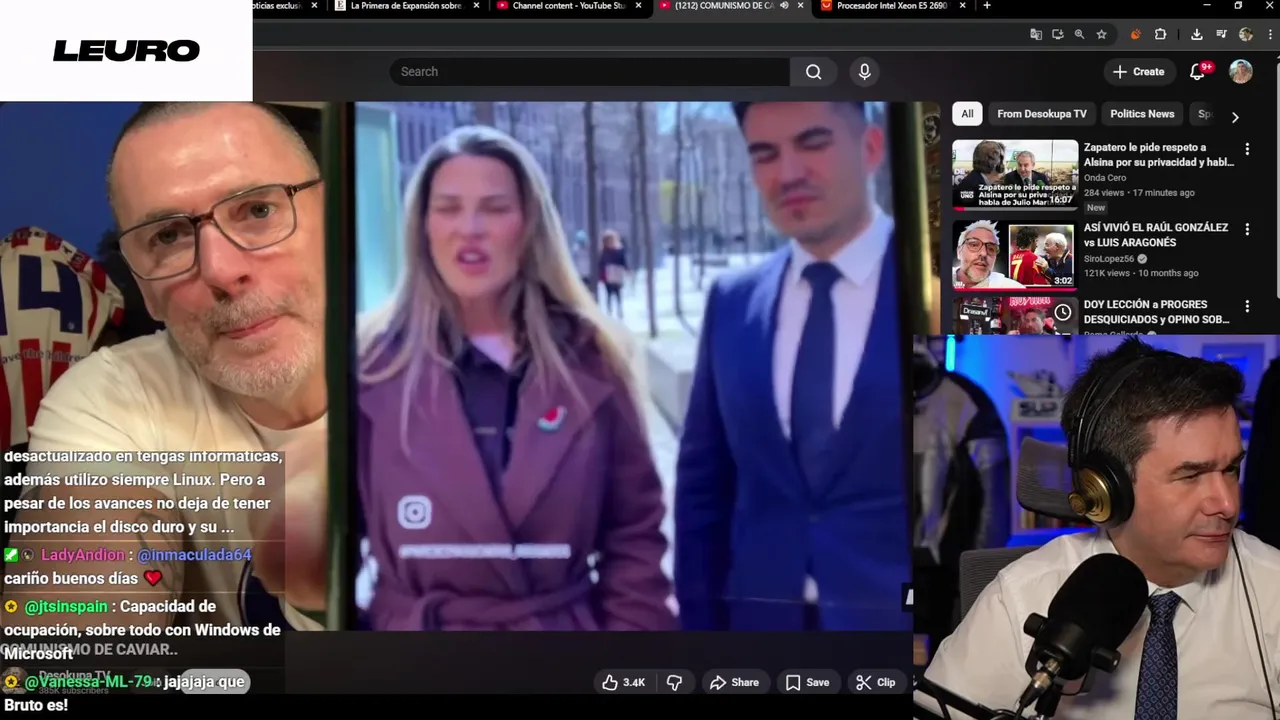This screenshot has height=720, width=1280.
Task: Save the video to a playlist
Action: (x=807, y=682)
